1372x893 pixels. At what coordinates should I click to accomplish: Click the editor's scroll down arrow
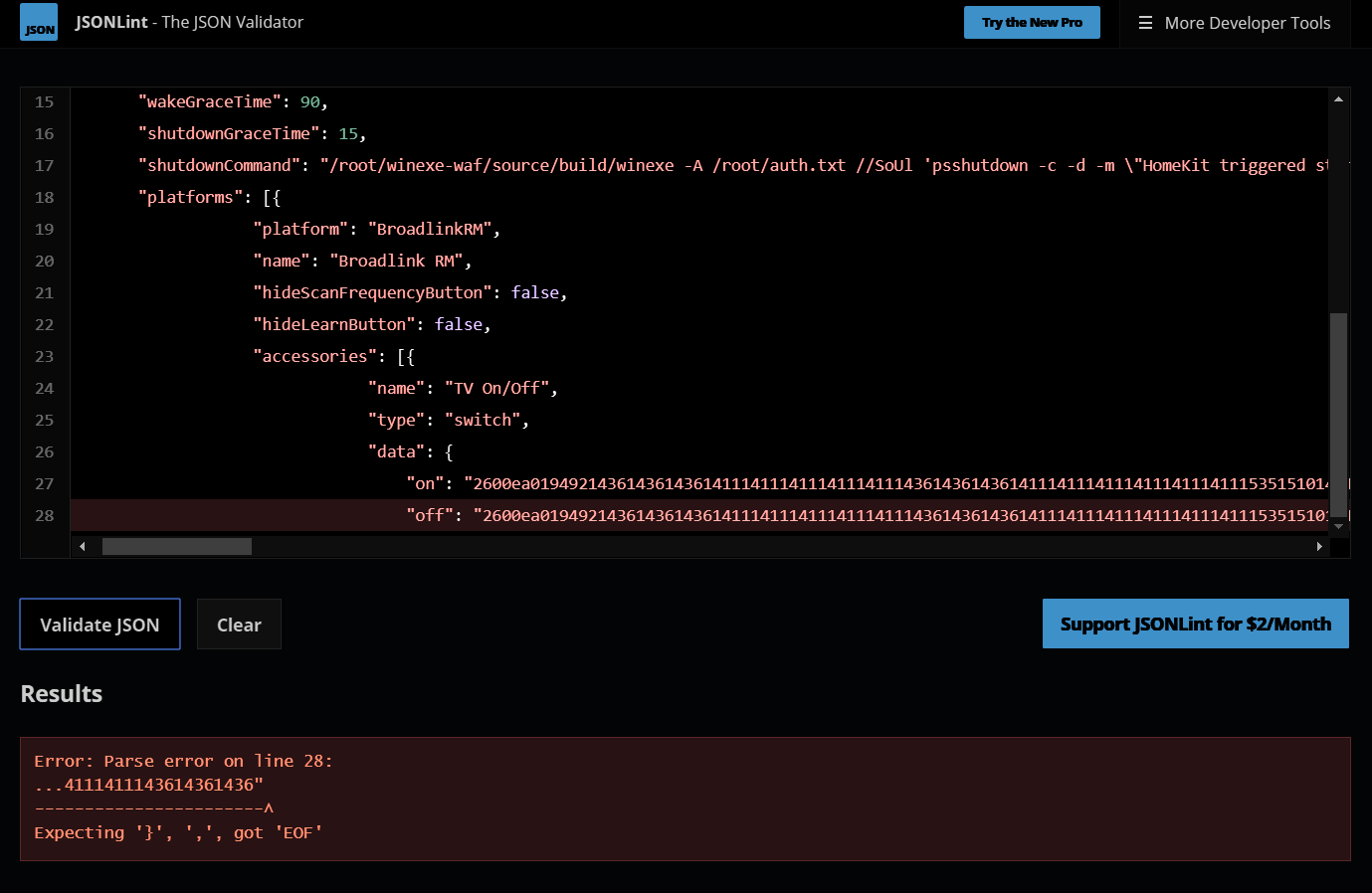click(x=1338, y=526)
